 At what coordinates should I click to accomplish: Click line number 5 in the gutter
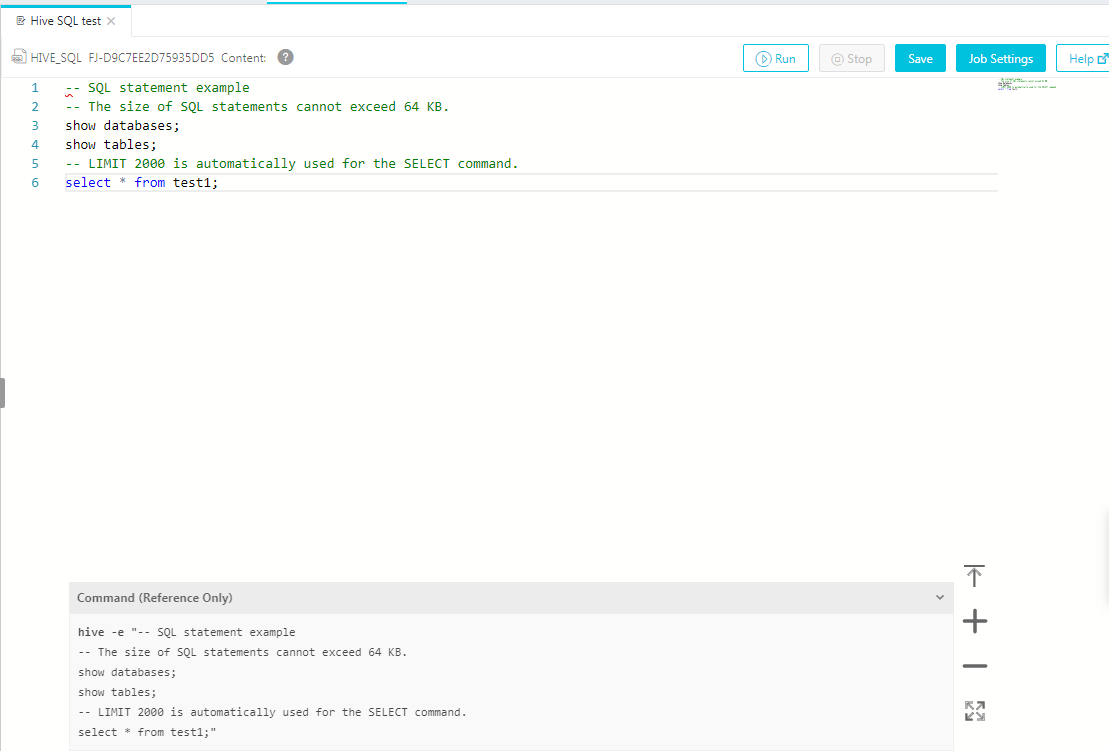[x=35, y=164]
